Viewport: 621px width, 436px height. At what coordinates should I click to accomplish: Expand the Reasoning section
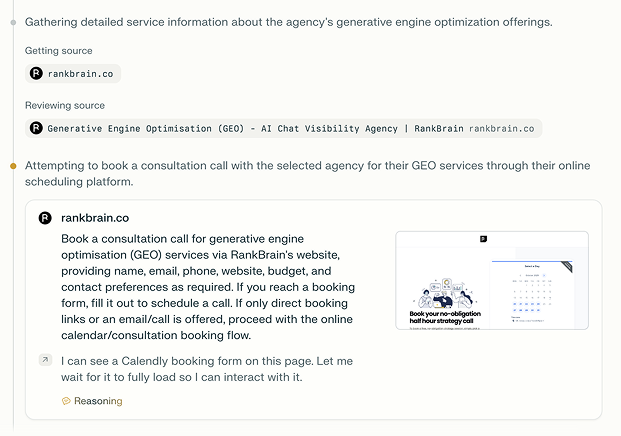click(x=92, y=401)
